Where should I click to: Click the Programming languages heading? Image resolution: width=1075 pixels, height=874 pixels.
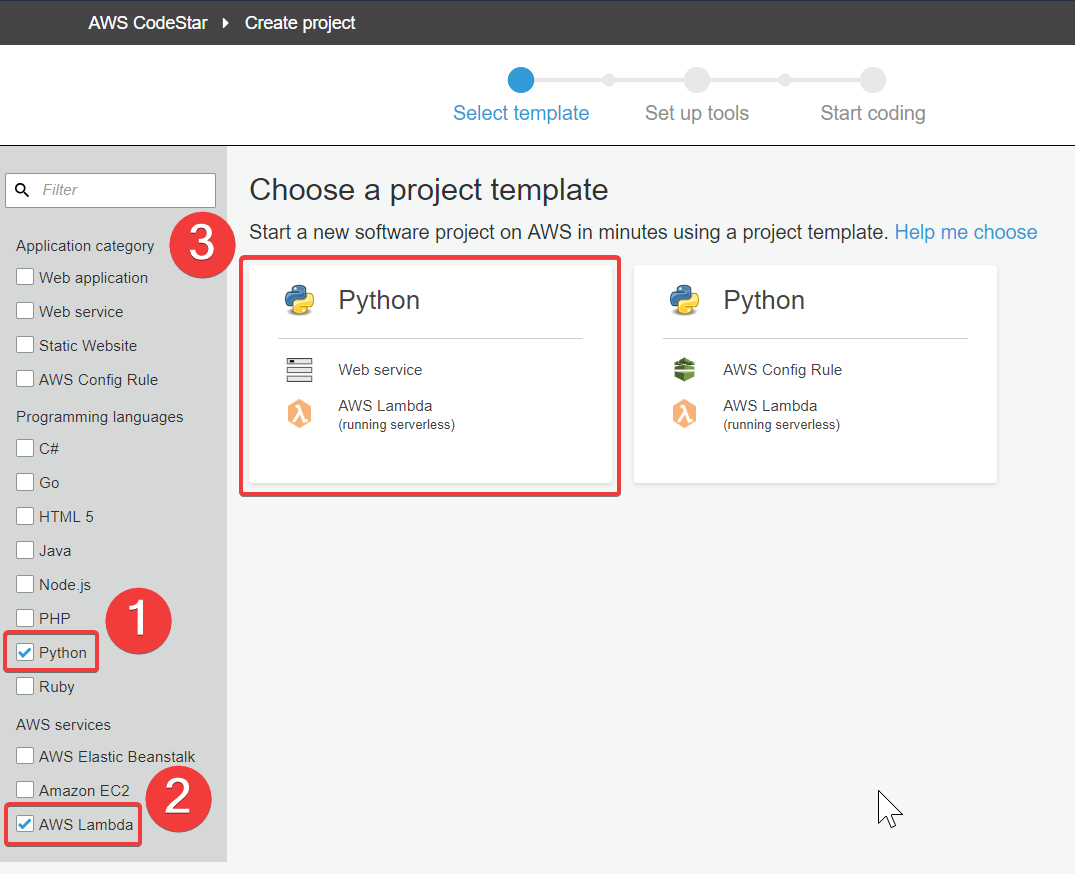[99, 417]
